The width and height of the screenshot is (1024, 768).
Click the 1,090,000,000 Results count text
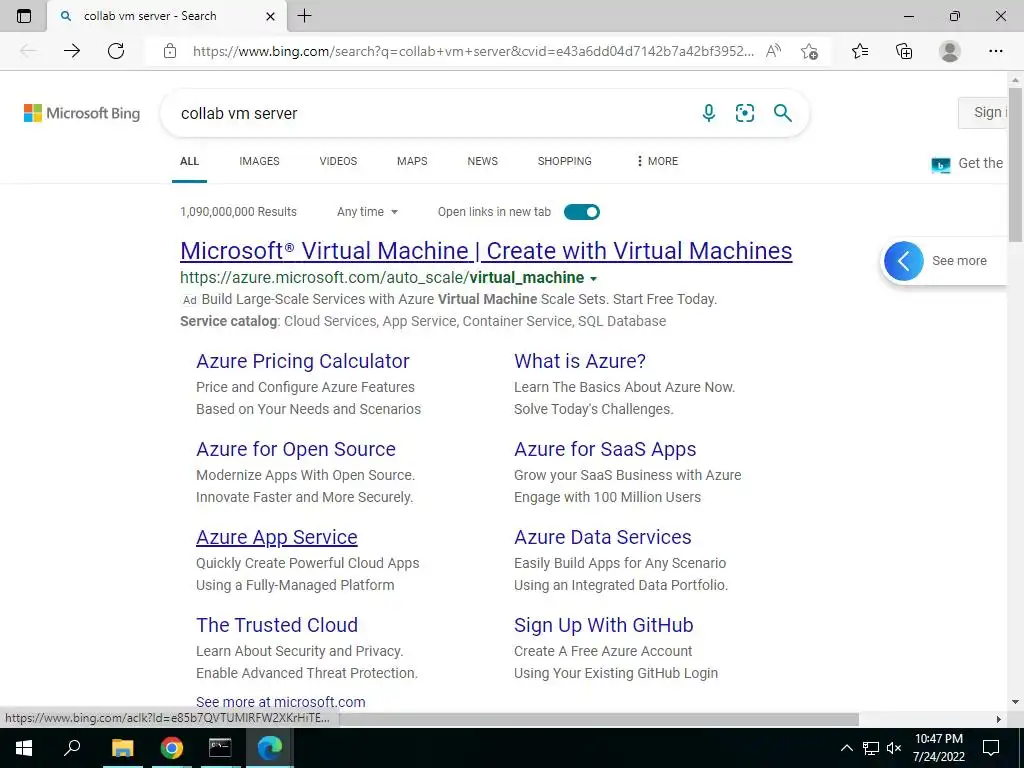(x=238, y=212)
